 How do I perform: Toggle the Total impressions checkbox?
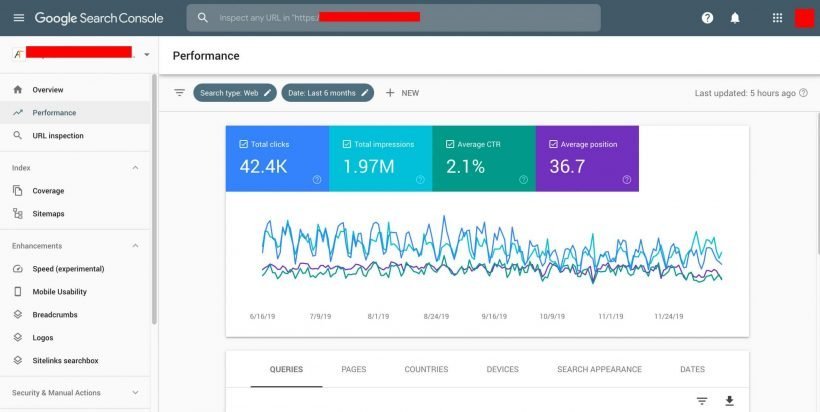[346, 144]
